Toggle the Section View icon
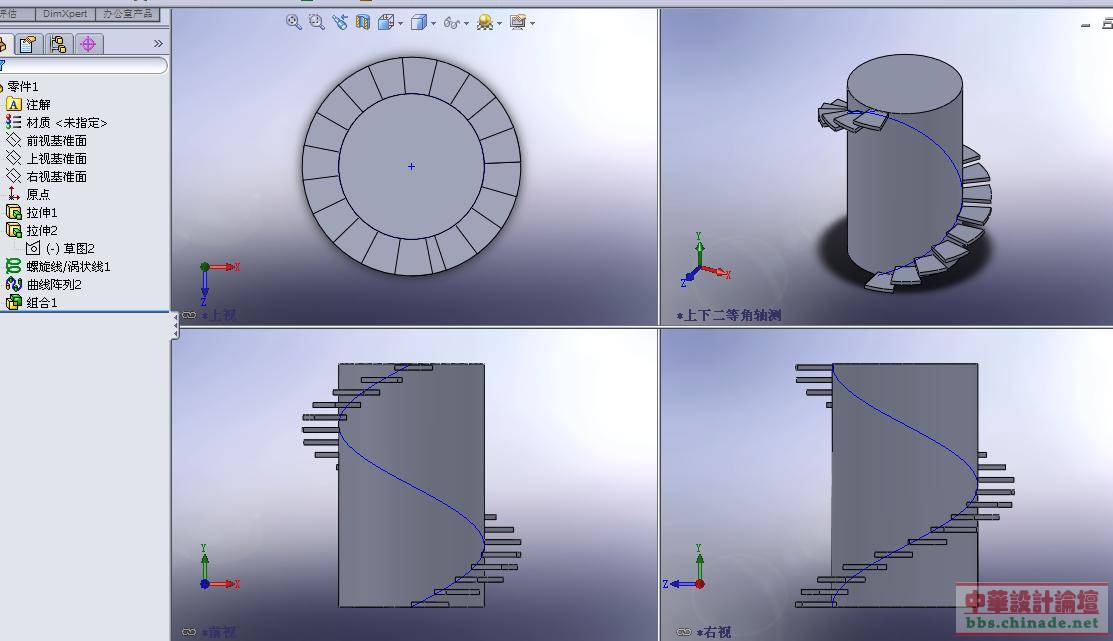Image resolution: width=1113 pixels, height=641 pixels. [x=362, y=22]
